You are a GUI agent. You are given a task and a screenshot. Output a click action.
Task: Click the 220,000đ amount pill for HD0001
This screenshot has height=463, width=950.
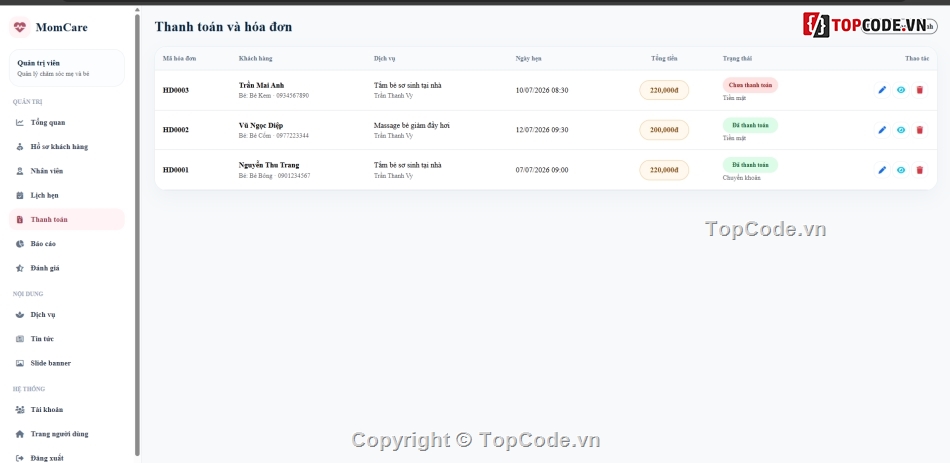(x=664, y=170)
